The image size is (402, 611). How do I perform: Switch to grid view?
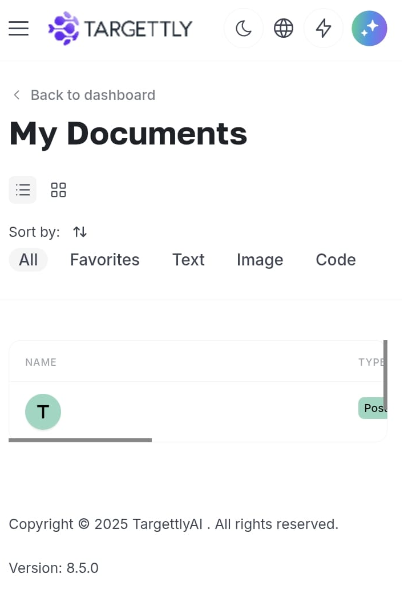click(58, 190)
